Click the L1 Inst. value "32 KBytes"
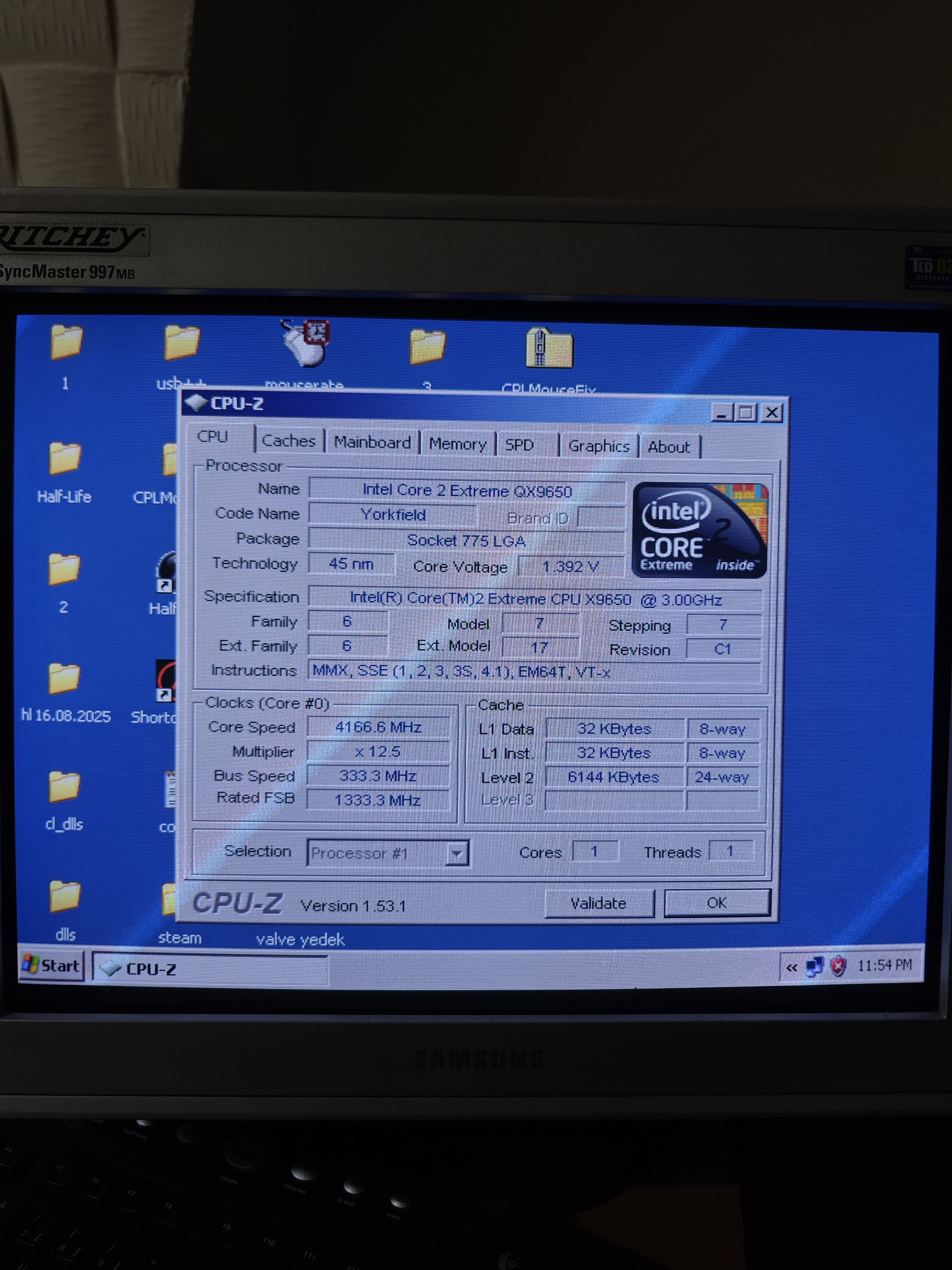 (615, 753)
